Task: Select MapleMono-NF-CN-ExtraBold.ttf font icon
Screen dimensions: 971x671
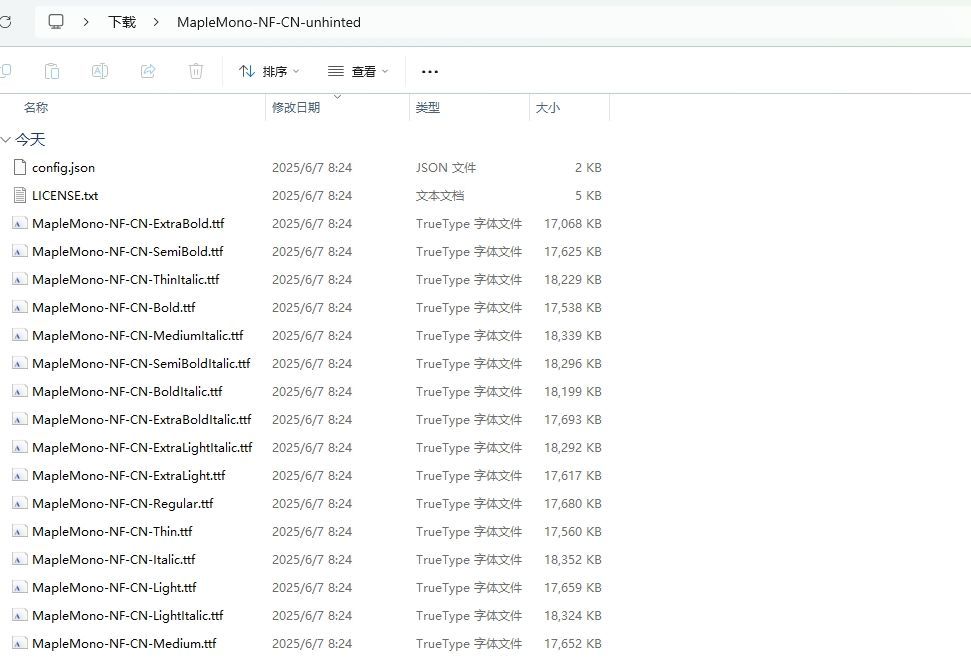Action: (x=20, y=223)
